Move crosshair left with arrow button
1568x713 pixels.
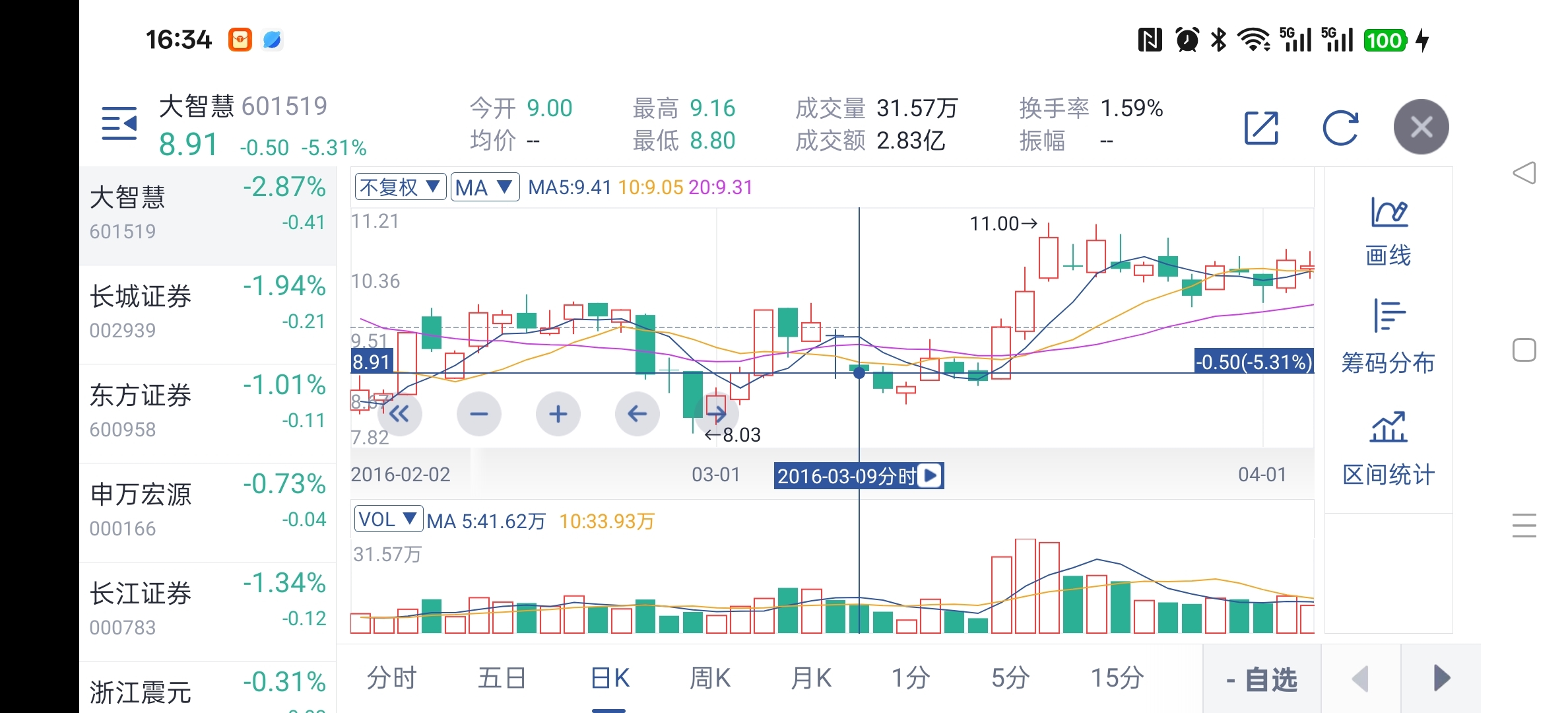(637, 414)
